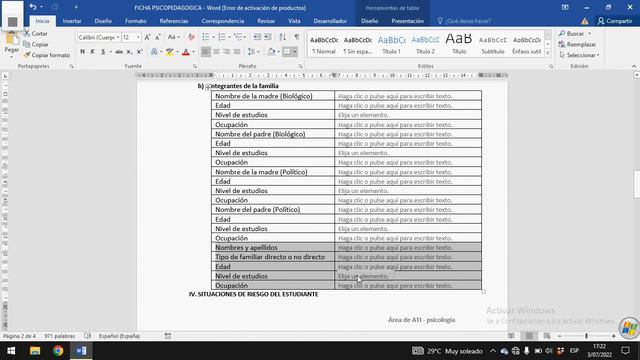Activate Copiar formato painter
Viewport: 640px width, 360px height.
(x=47, y=55)
